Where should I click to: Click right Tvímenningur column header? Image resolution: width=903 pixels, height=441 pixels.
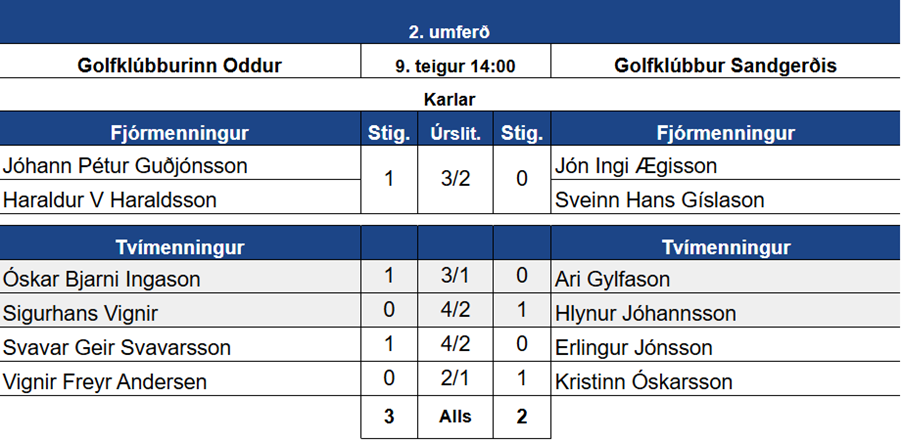725,247
